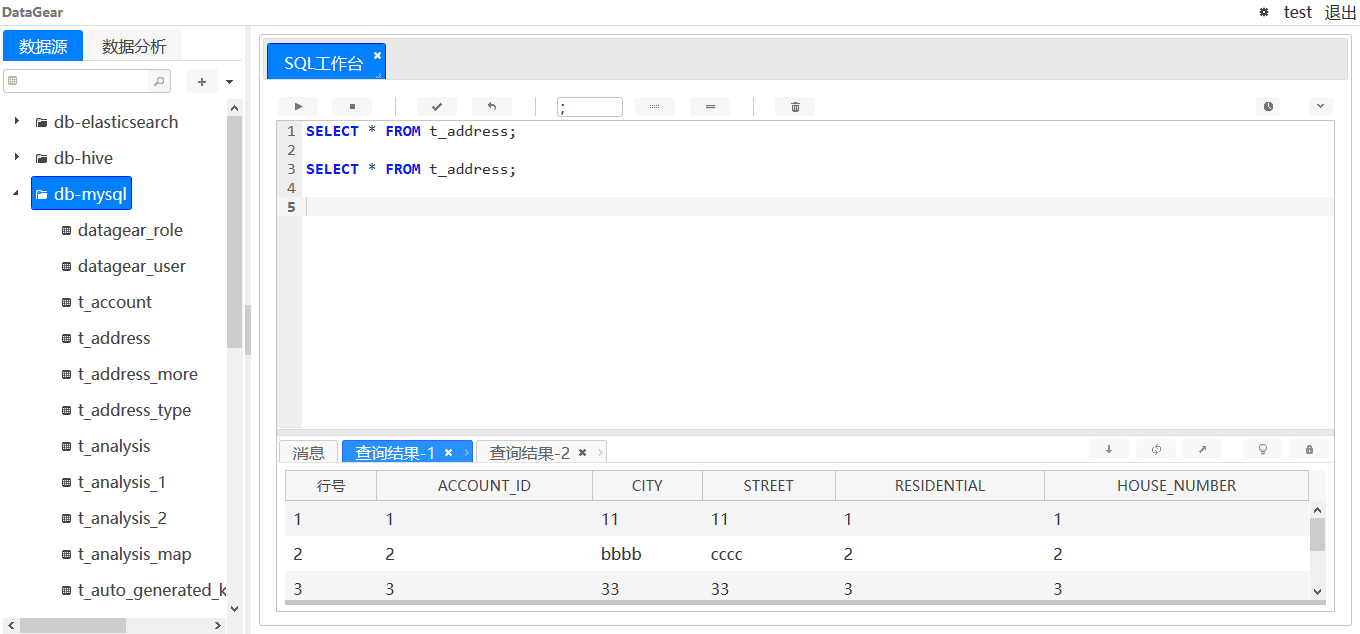Expand the db-hive tree node
Screen dimensions: 1360x634
coord(16,157)
